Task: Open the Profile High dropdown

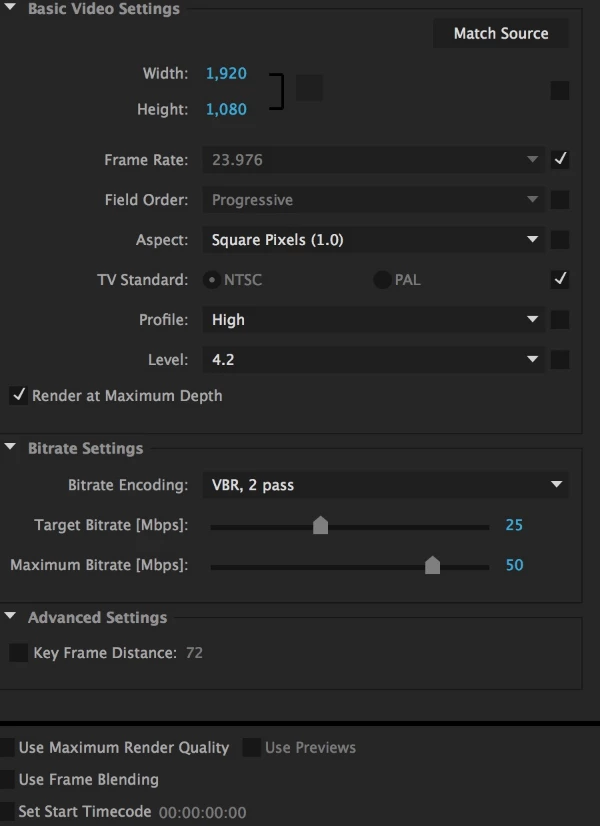Action: pos(373,320)
